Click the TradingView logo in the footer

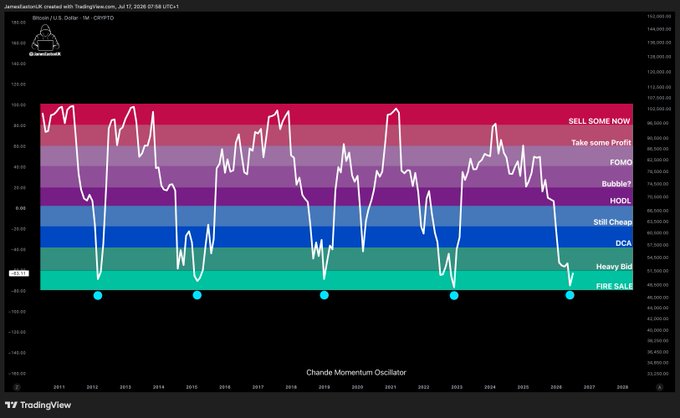[38, 405]
